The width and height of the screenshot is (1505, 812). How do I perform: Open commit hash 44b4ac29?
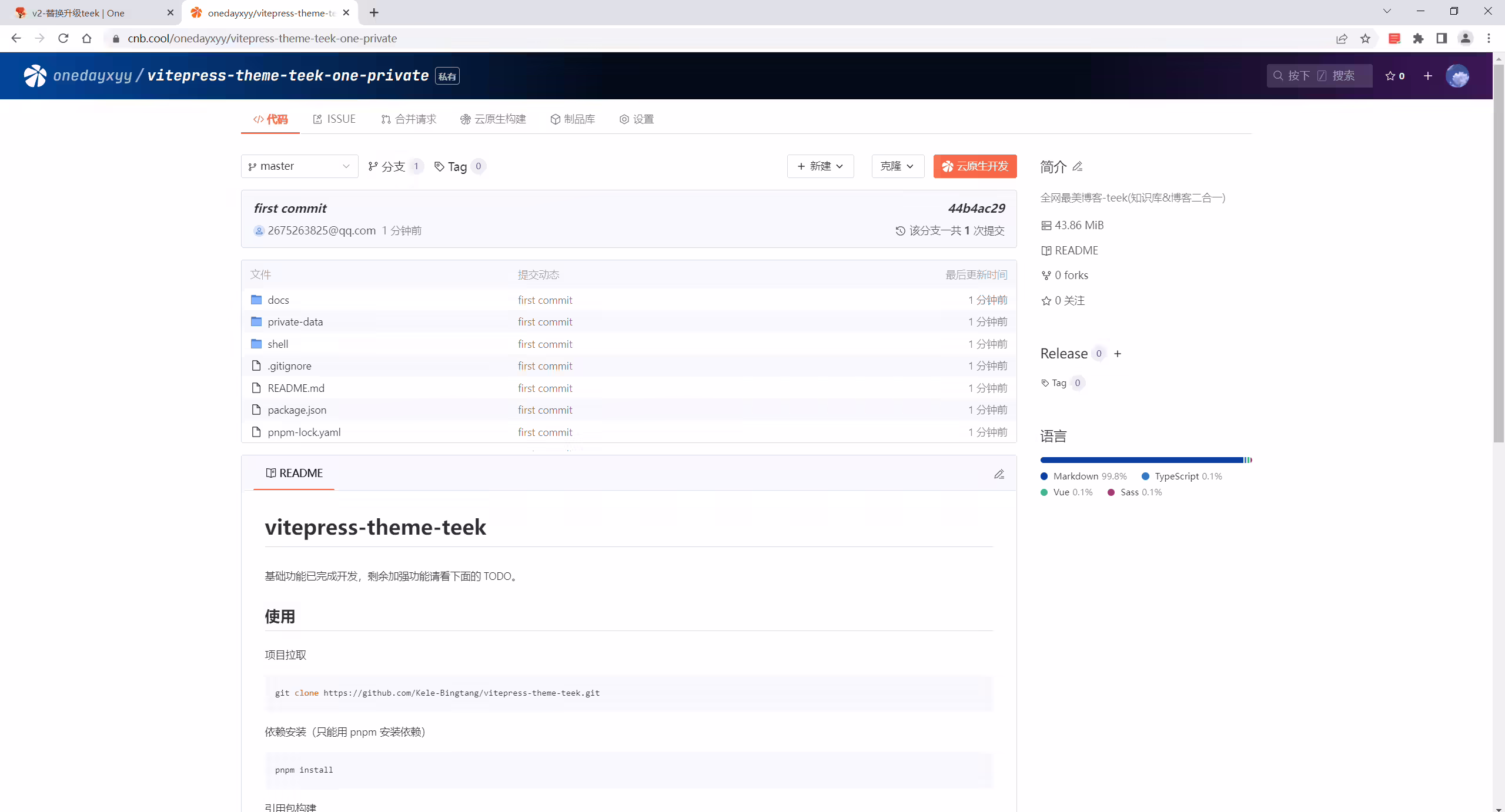[976, 209]
